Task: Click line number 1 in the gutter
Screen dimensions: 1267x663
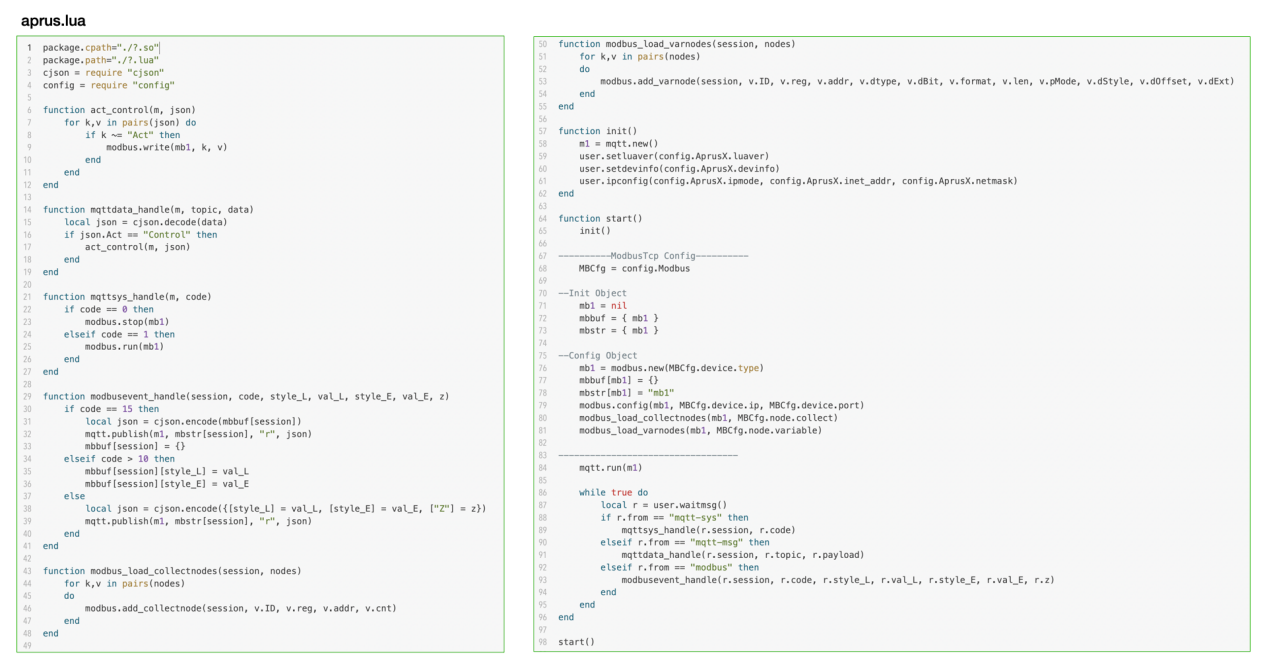Action: pyautogui.click(x=29, y=47)
